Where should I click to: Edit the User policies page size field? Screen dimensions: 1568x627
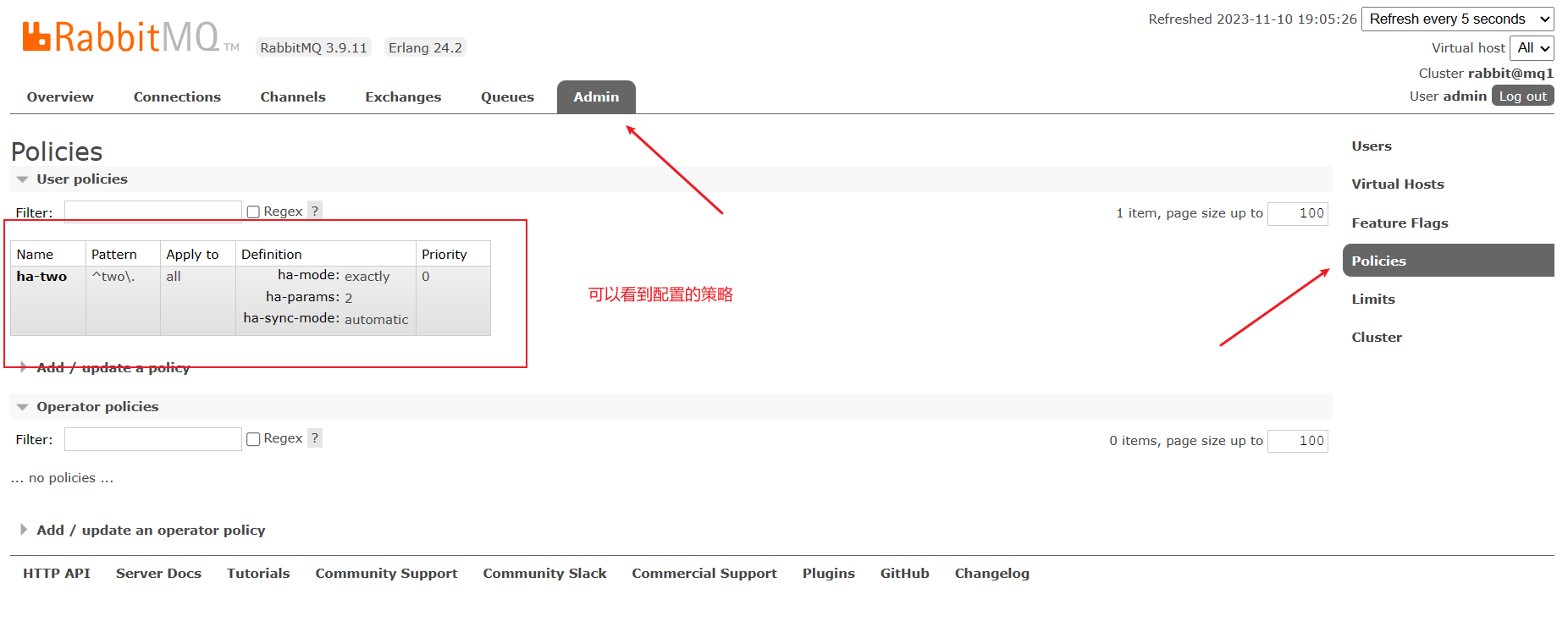[x=1298, y=213]
